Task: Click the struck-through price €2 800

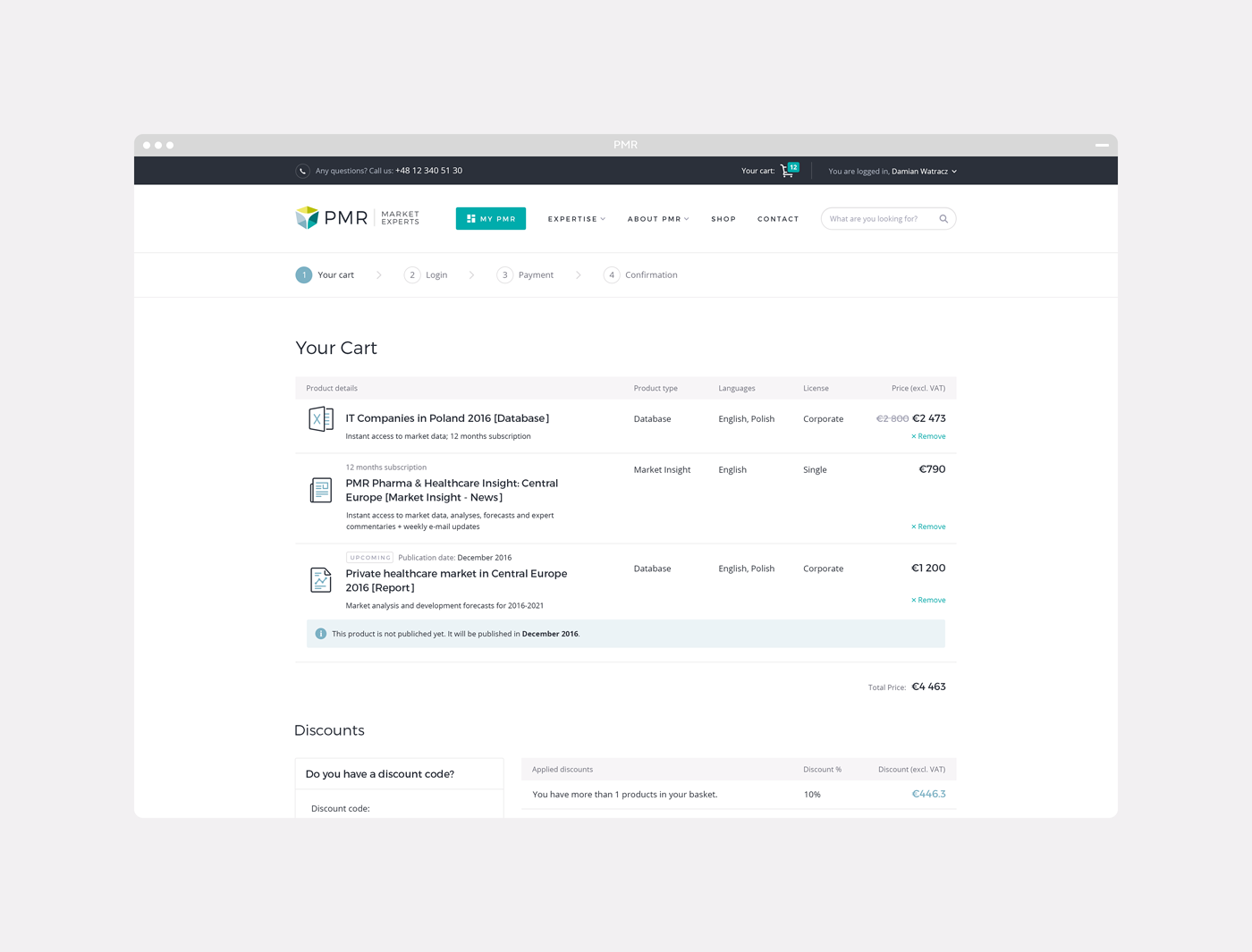Action: coord(892,418)
